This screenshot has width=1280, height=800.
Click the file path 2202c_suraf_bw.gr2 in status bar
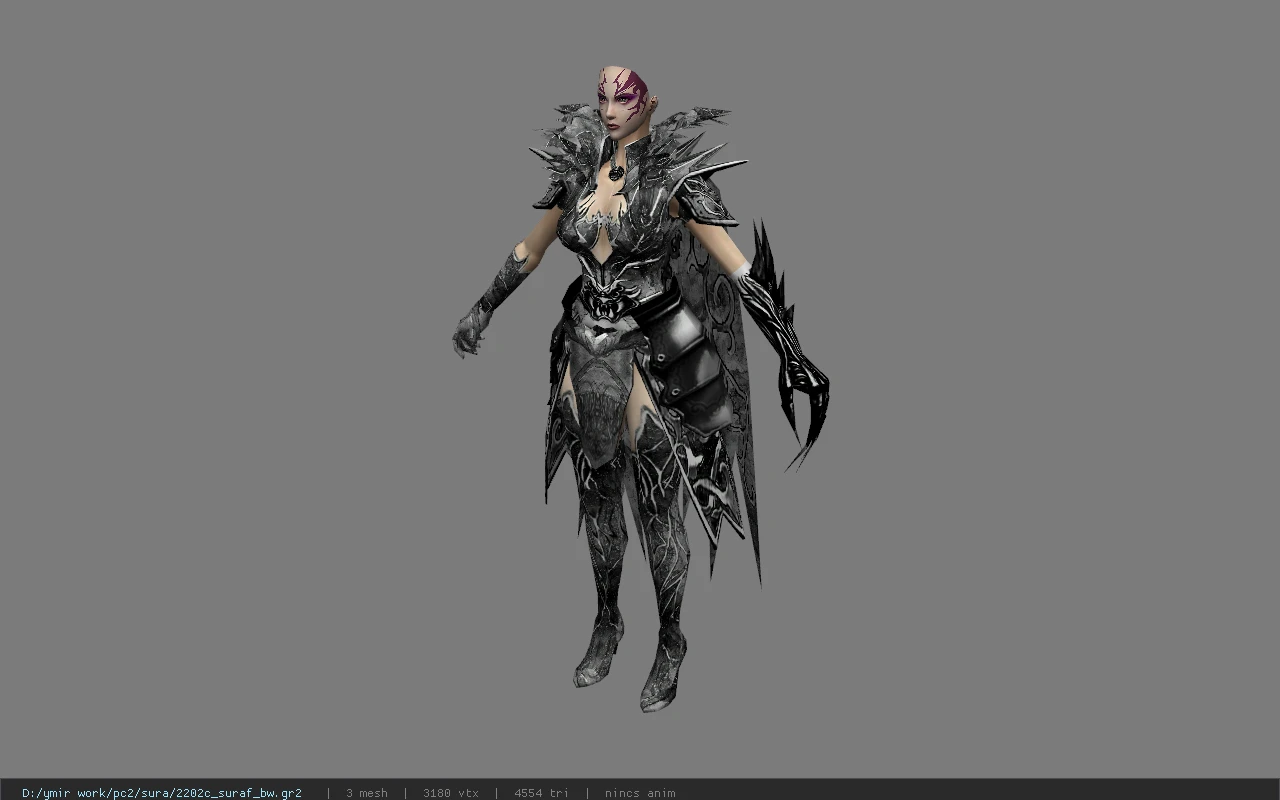162,793
